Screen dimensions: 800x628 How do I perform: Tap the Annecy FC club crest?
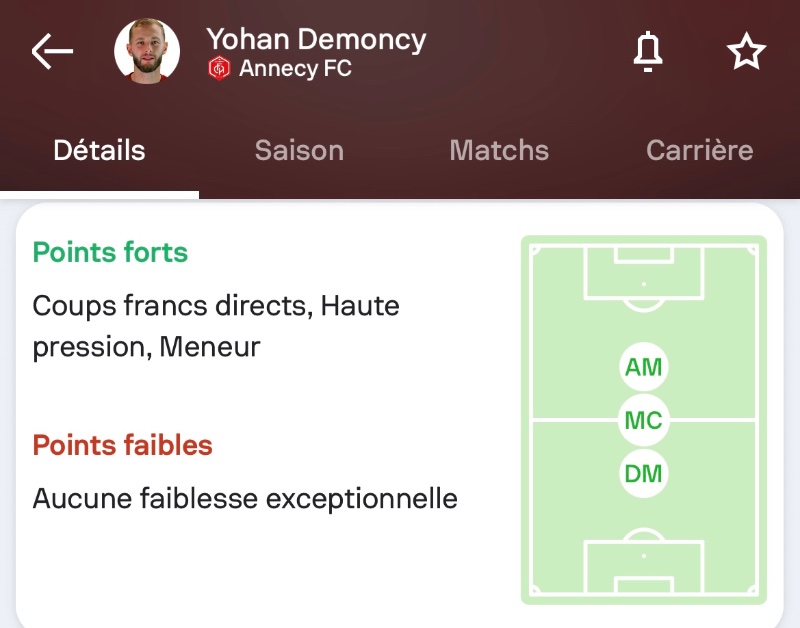click(219, 69)
